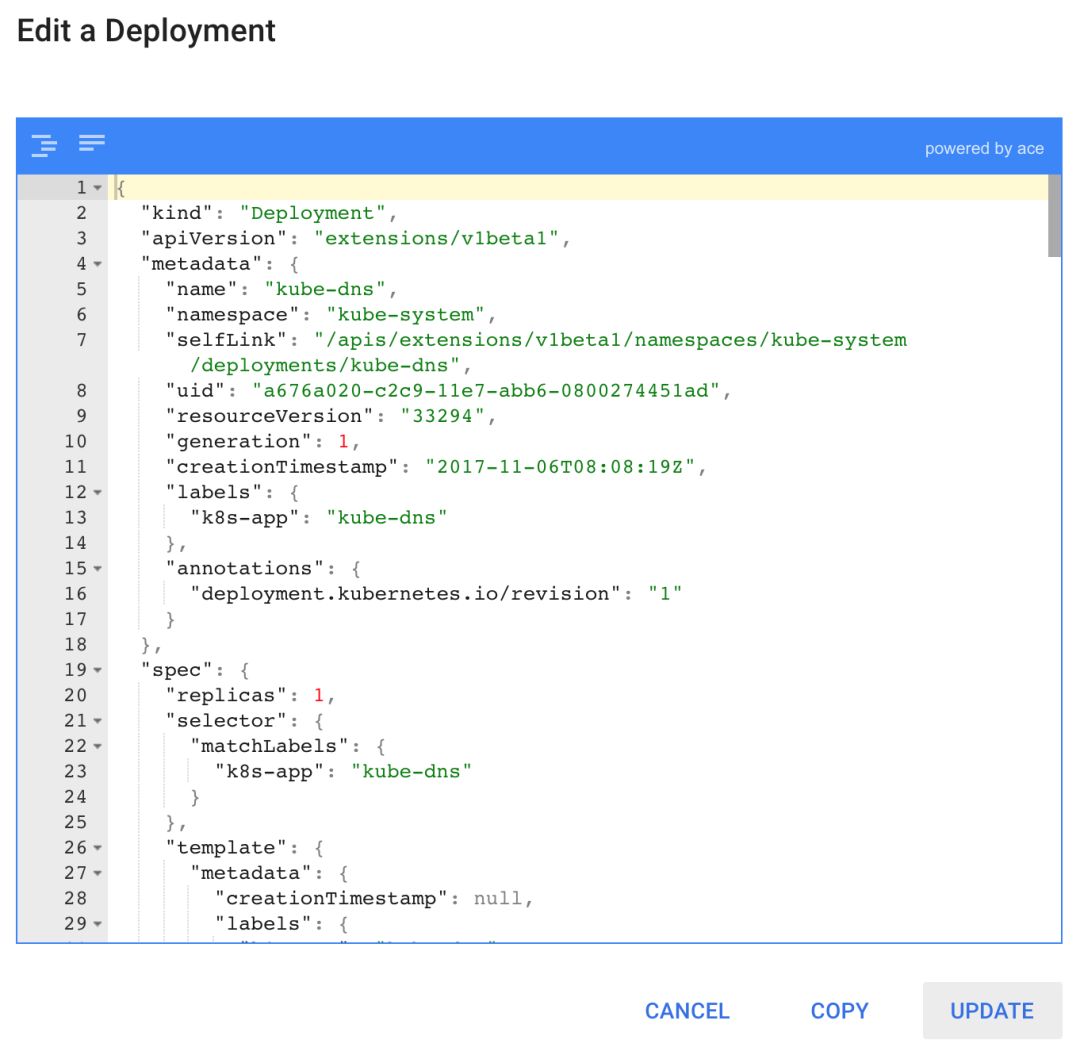Fold the labels block at line 12
The height and width of the screenshot is (1055, 1080).
(98, 493)
